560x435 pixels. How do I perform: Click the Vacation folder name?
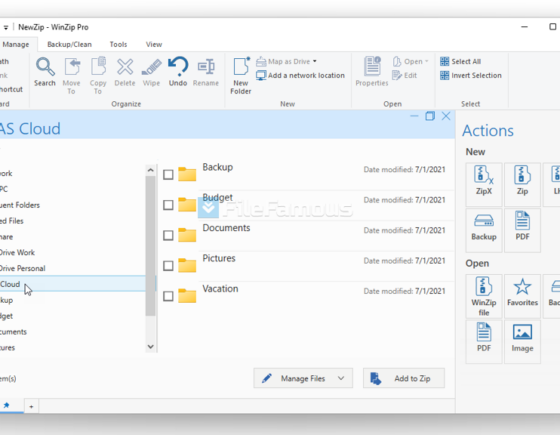220,289
